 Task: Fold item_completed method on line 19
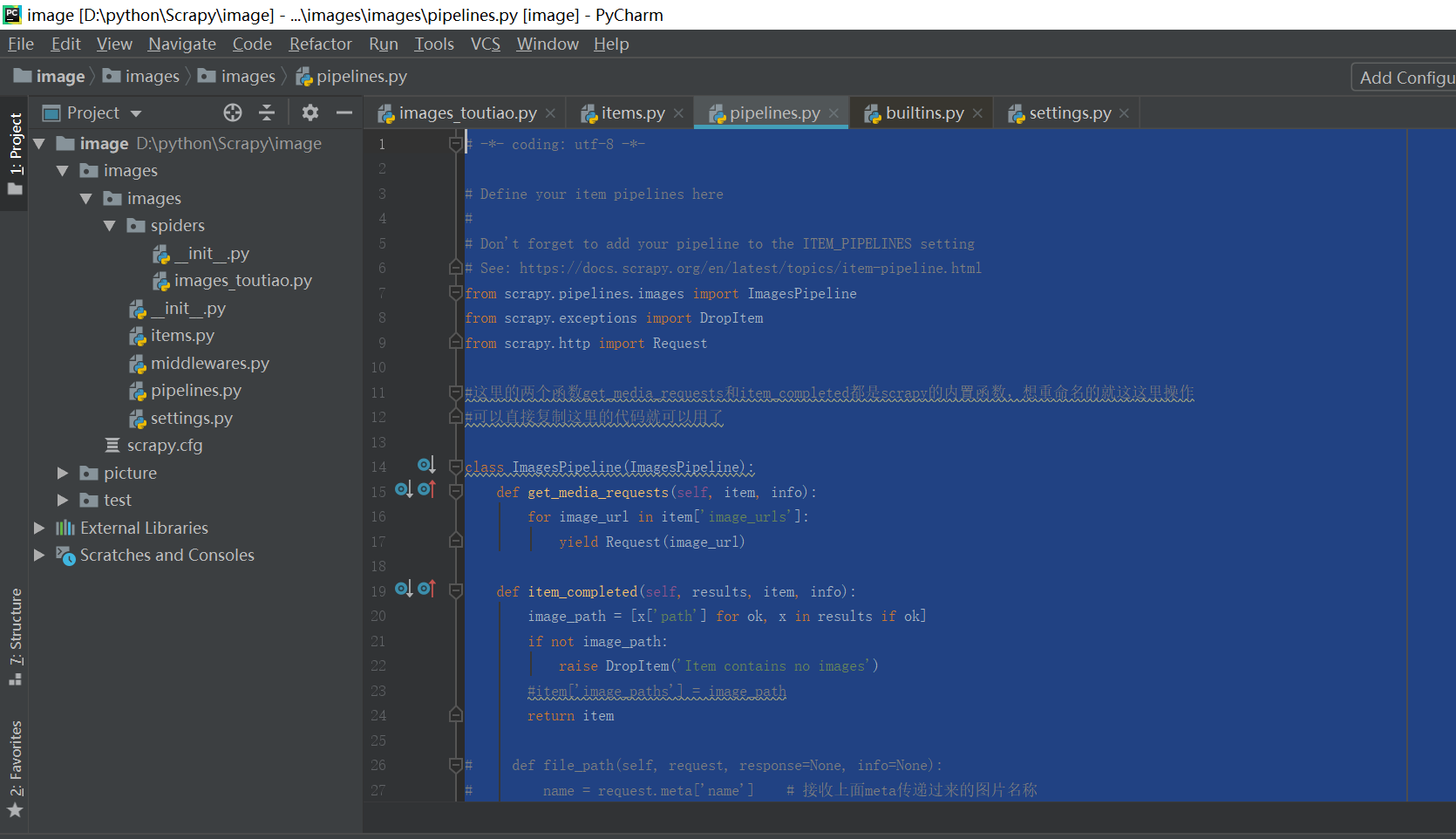coord(455,591)
